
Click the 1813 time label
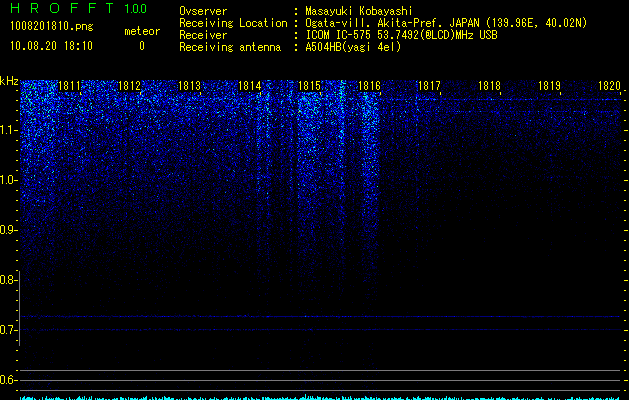(x=189, y=86)
